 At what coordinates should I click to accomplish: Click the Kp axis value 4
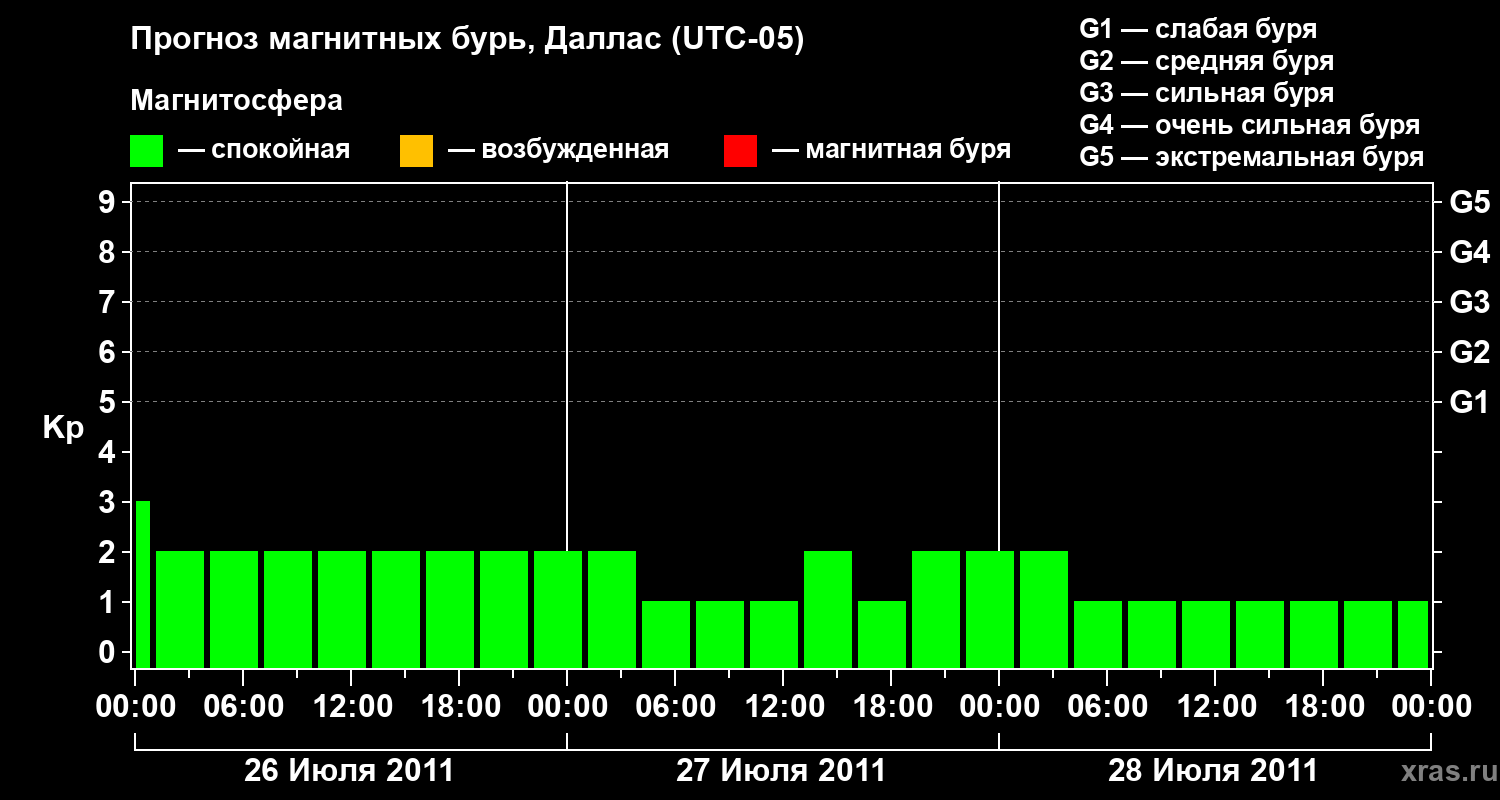tap(108, 452)
